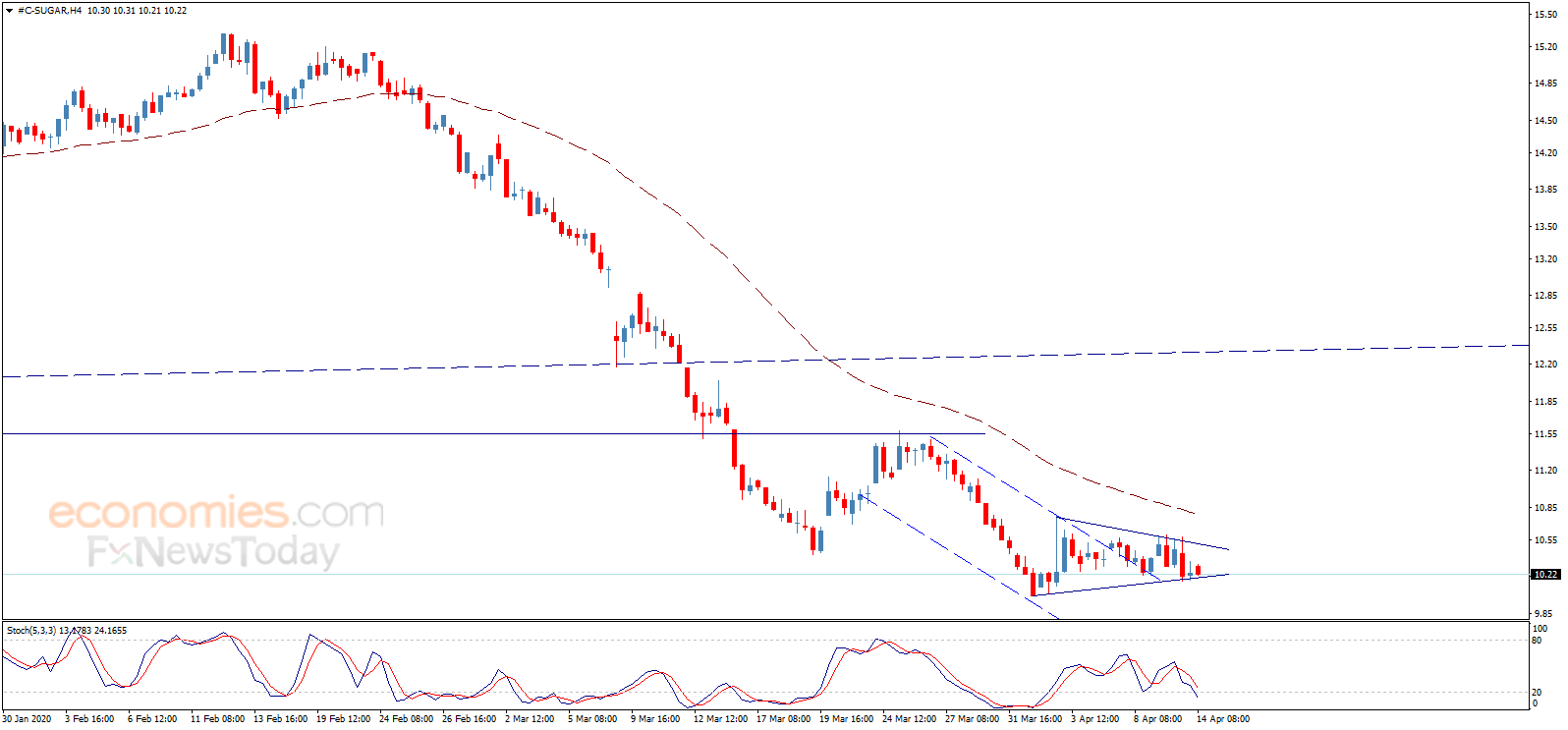The image size is (1568, 730).
Task: Click the economies.com watermark logo
Action: coord(216,513)
